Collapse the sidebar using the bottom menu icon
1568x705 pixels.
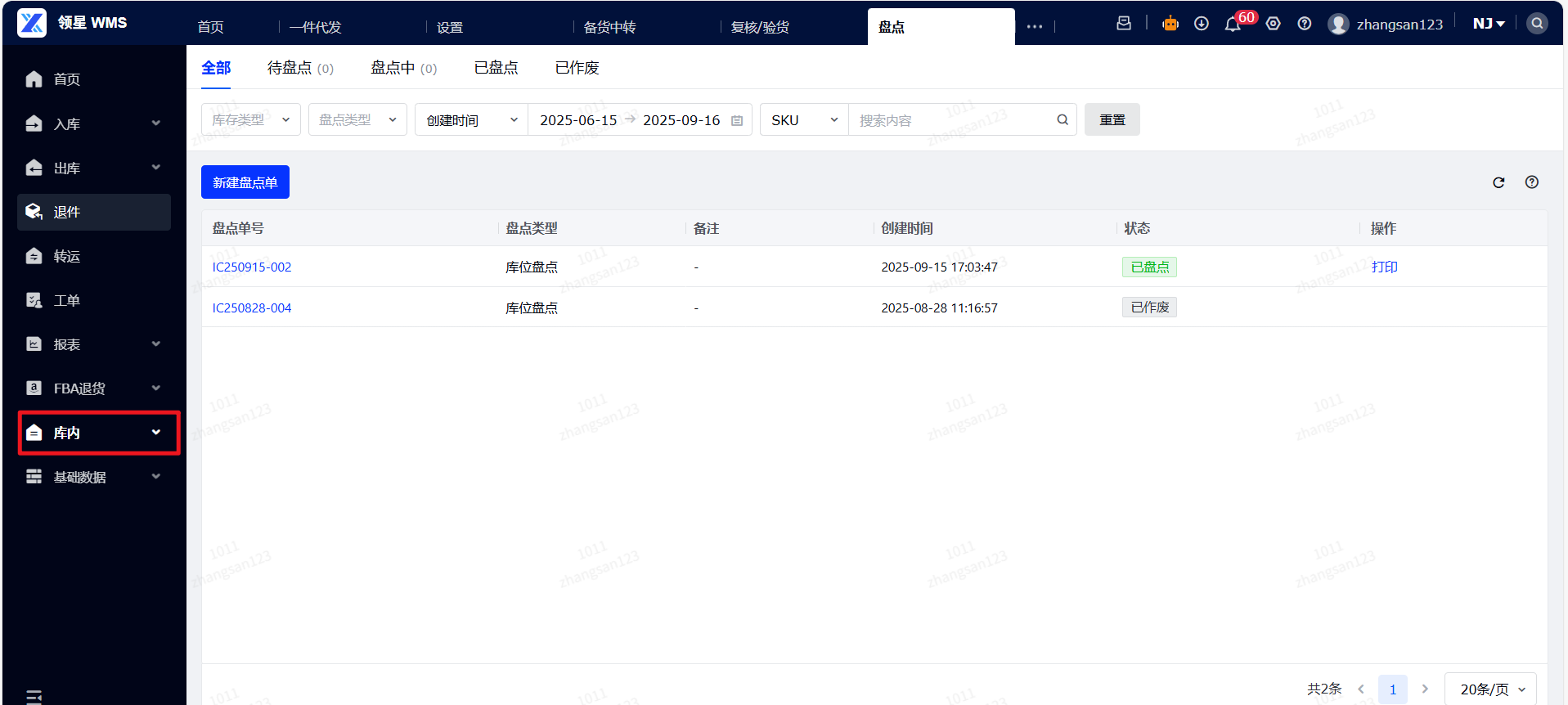click(x=34, y=697)
